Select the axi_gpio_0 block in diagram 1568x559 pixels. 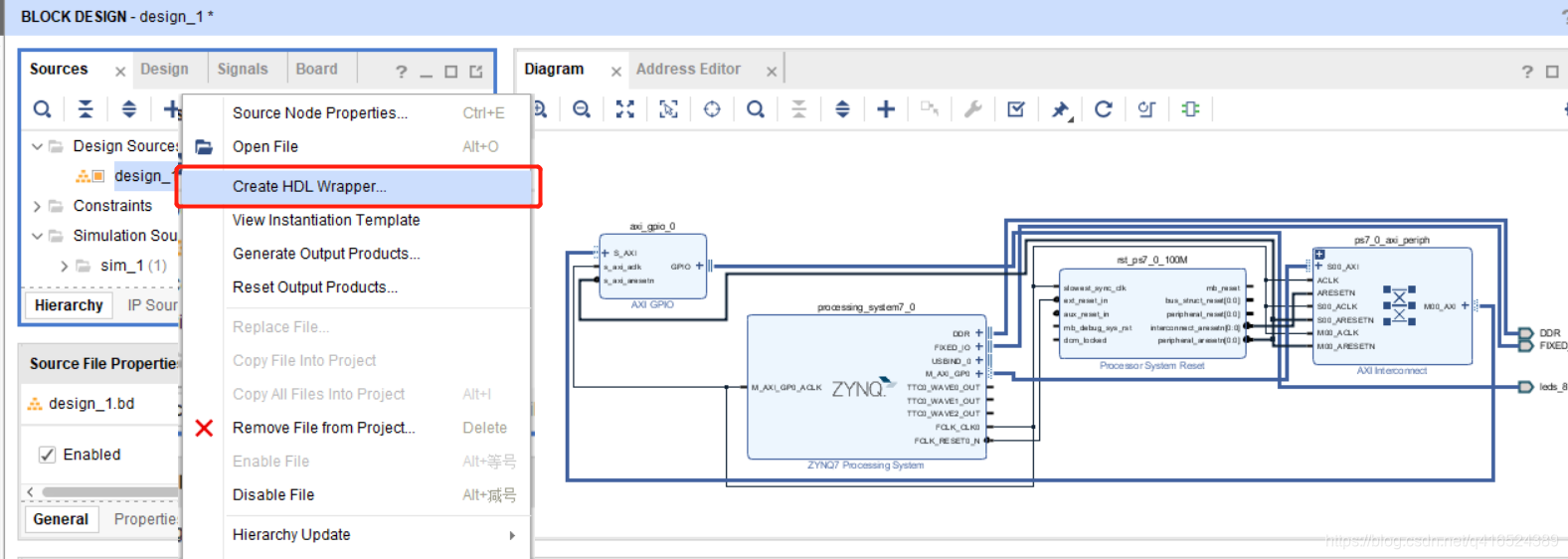652,266
